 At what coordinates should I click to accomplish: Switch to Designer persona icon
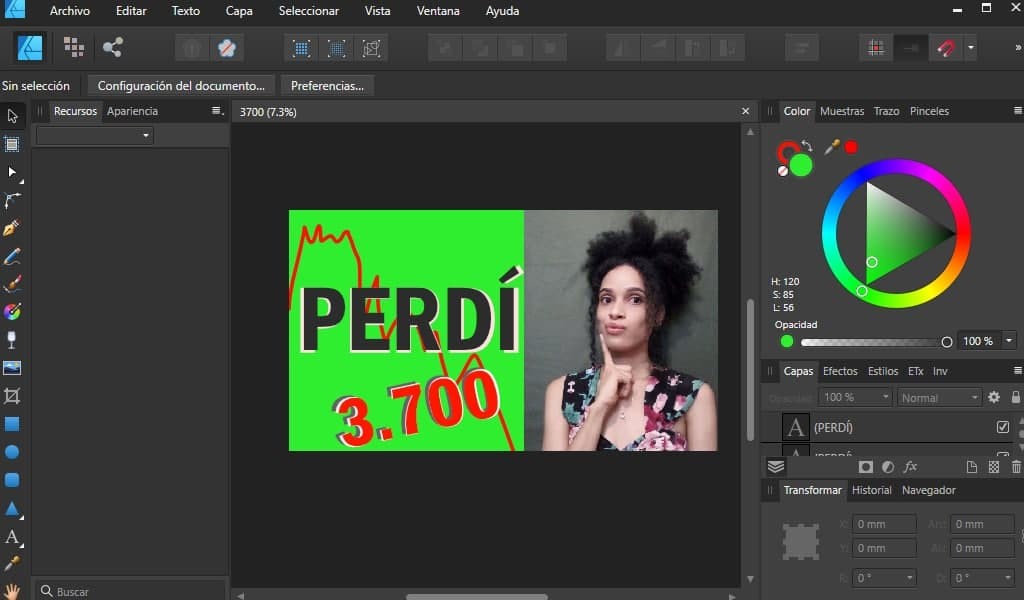[30, 48]
